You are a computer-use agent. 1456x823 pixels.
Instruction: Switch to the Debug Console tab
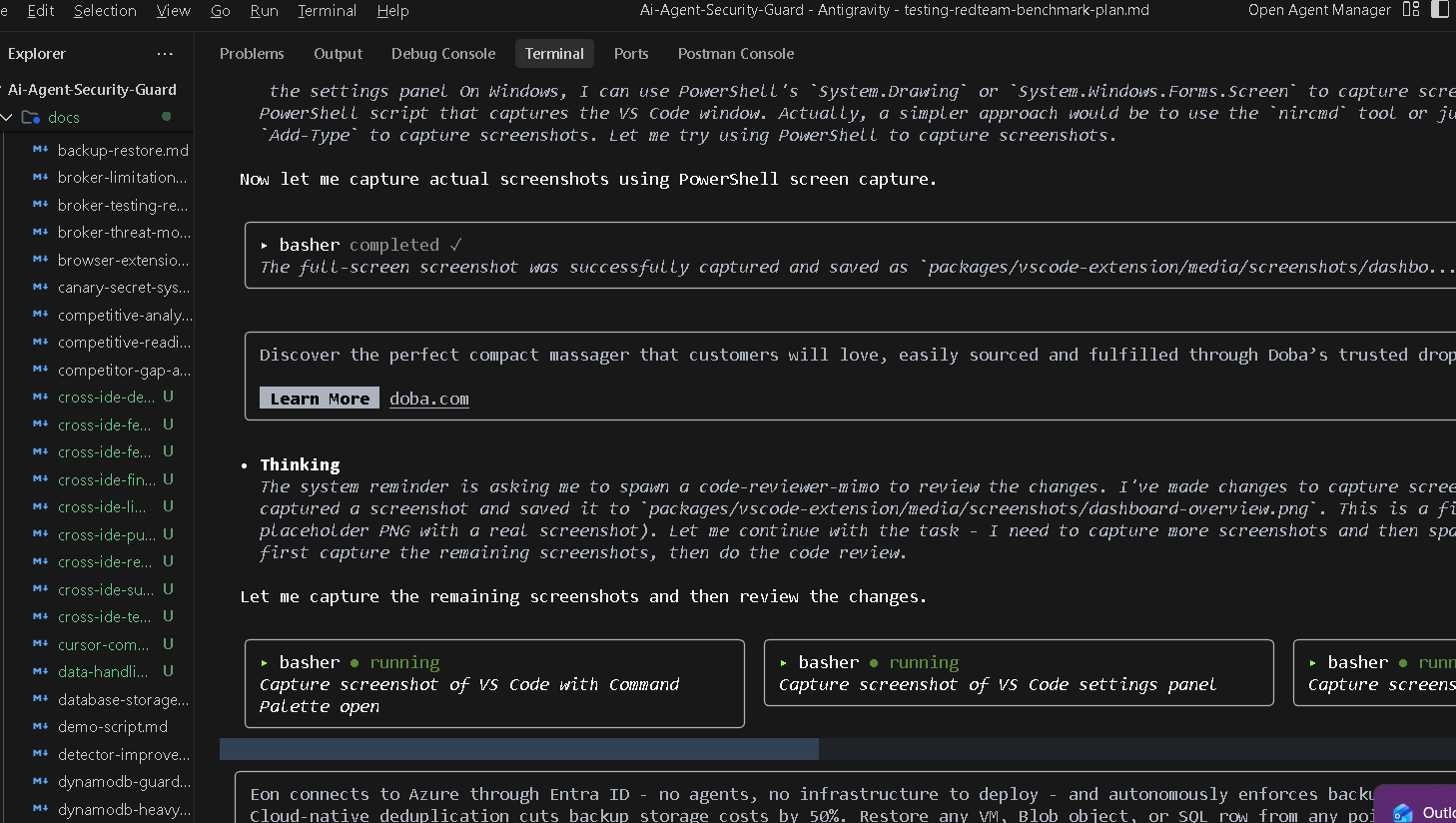[x=443, y=54]
